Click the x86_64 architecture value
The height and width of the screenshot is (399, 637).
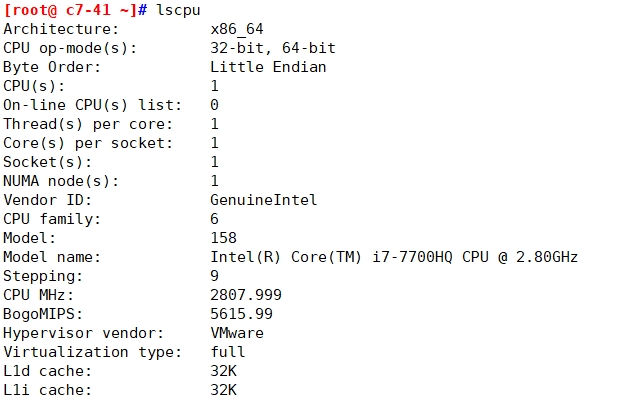tap(237, 29)
